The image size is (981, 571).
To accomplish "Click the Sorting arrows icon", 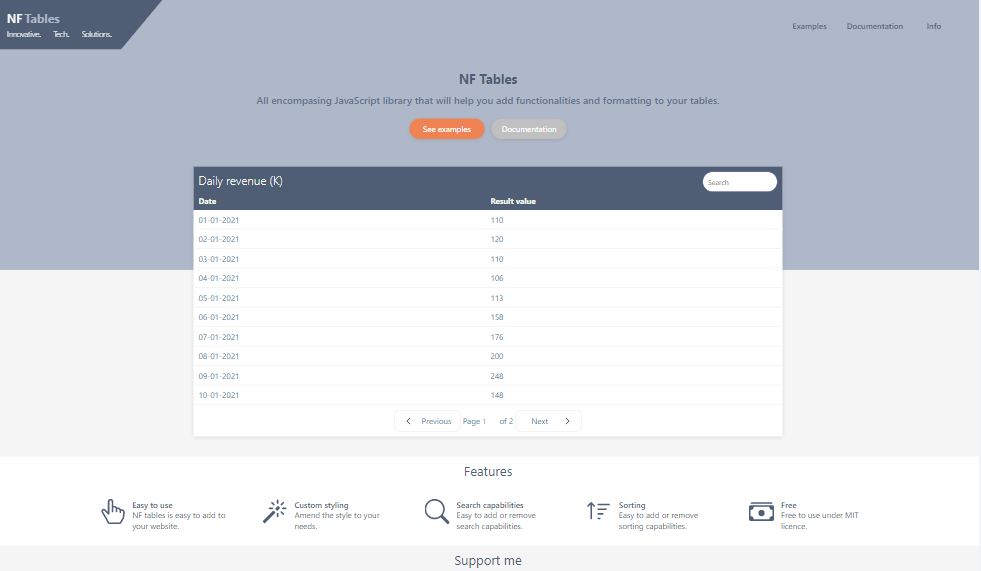I will 598,512.
